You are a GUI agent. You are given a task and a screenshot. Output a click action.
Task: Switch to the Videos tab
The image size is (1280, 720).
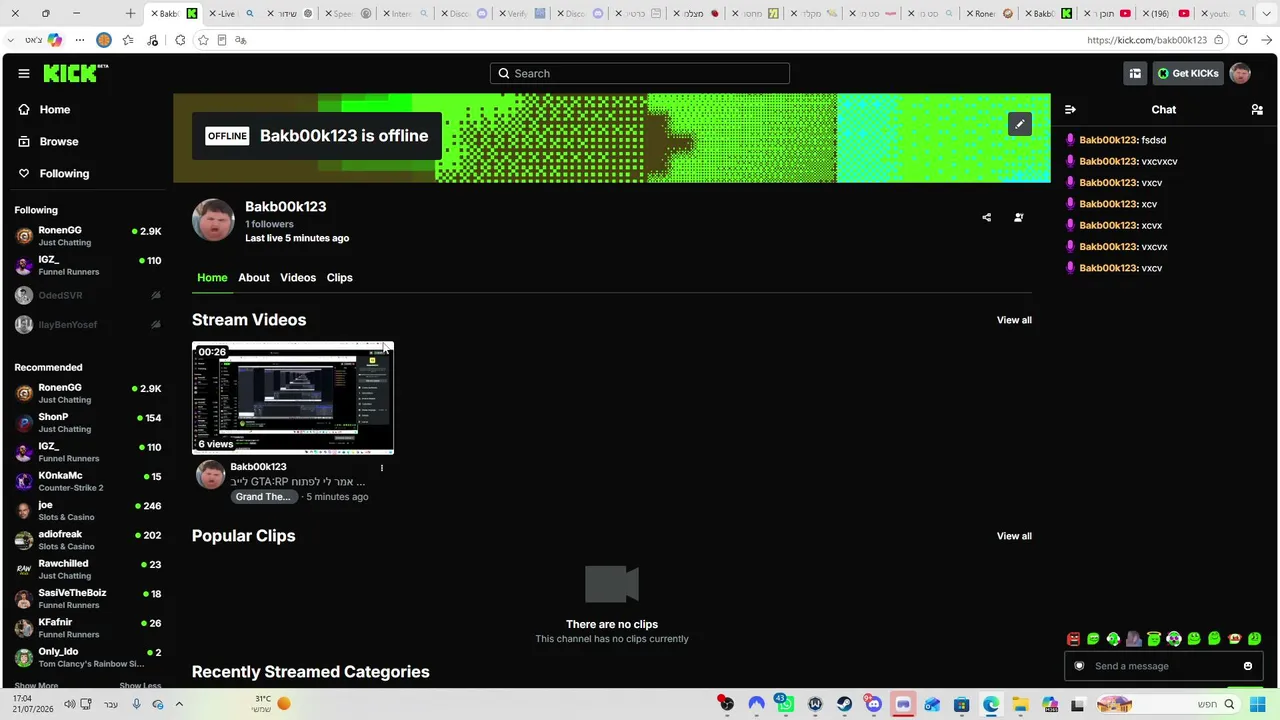(298, 278)
